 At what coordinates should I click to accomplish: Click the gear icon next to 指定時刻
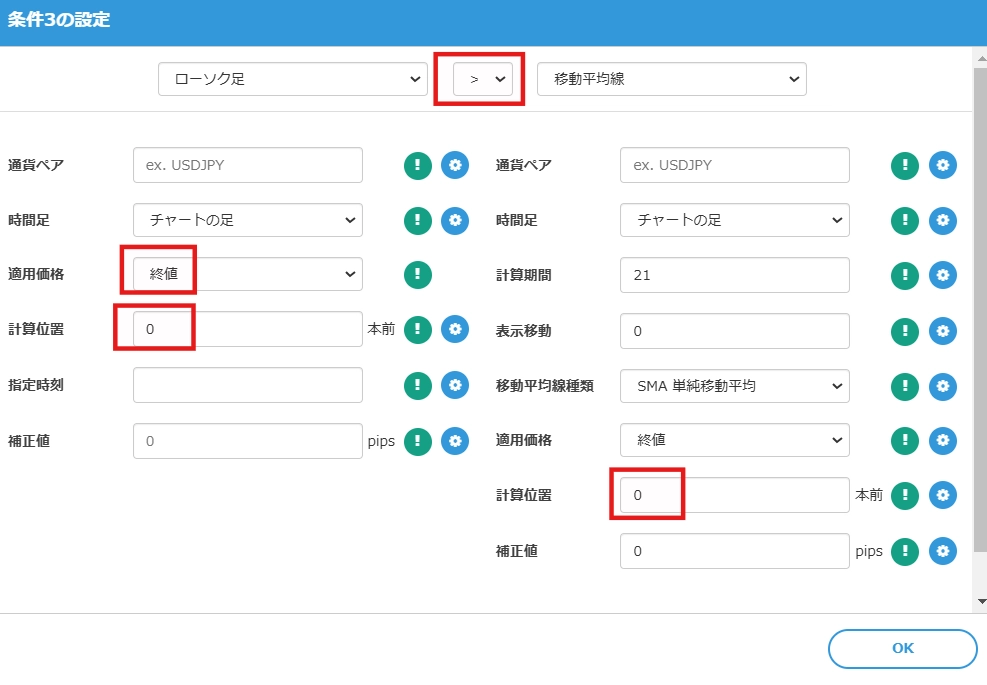pos(455,385)
